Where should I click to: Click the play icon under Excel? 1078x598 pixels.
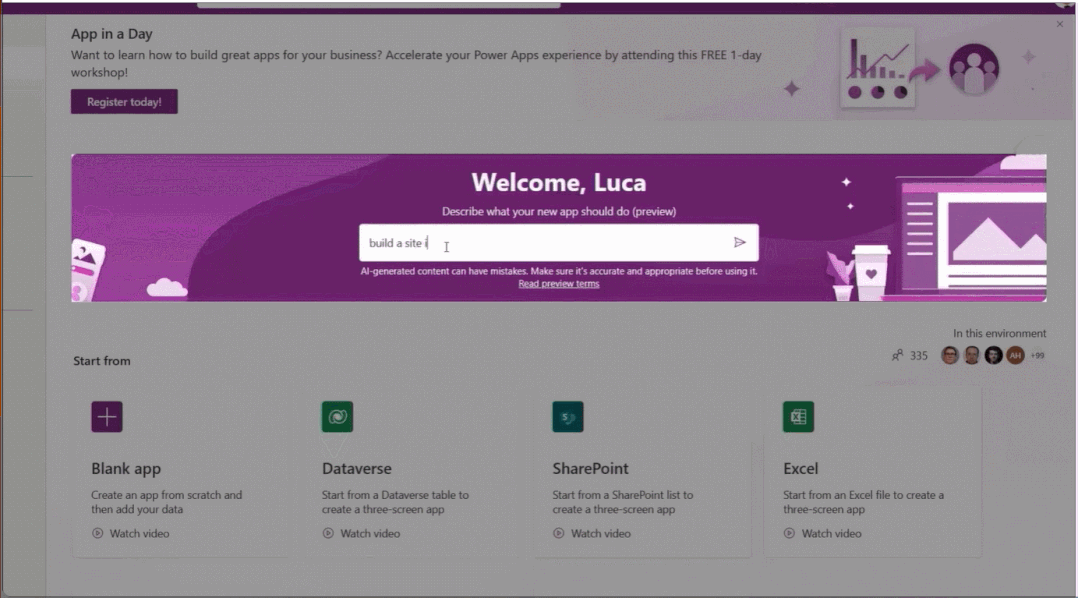[789, 533]
